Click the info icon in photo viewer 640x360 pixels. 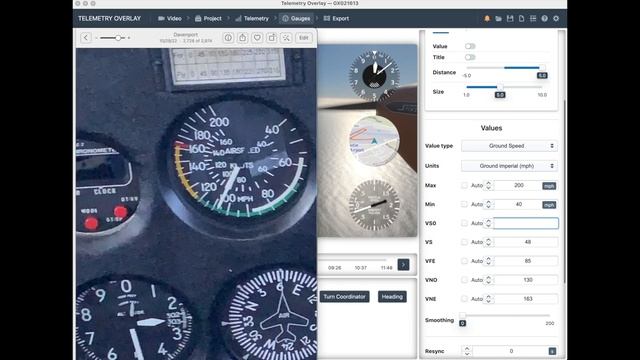[228, 38]
